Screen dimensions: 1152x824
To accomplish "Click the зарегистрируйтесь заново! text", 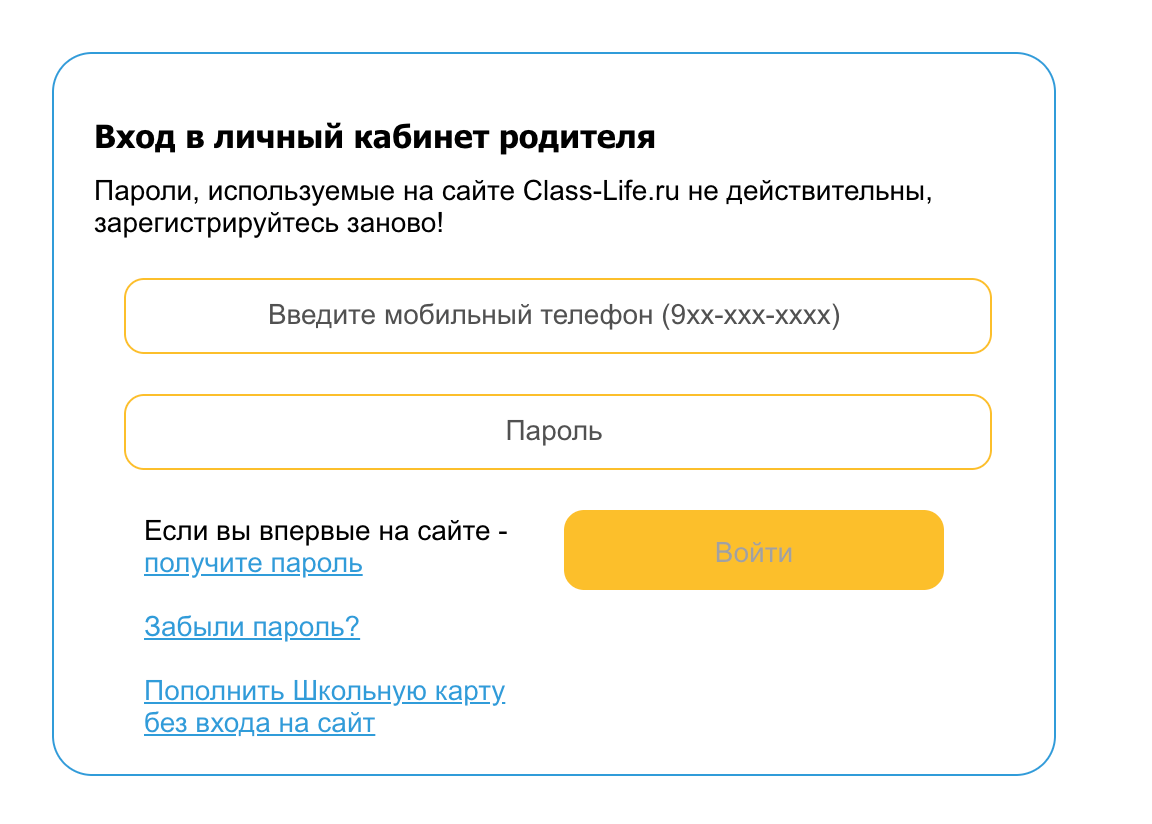I will coord(269,222).
